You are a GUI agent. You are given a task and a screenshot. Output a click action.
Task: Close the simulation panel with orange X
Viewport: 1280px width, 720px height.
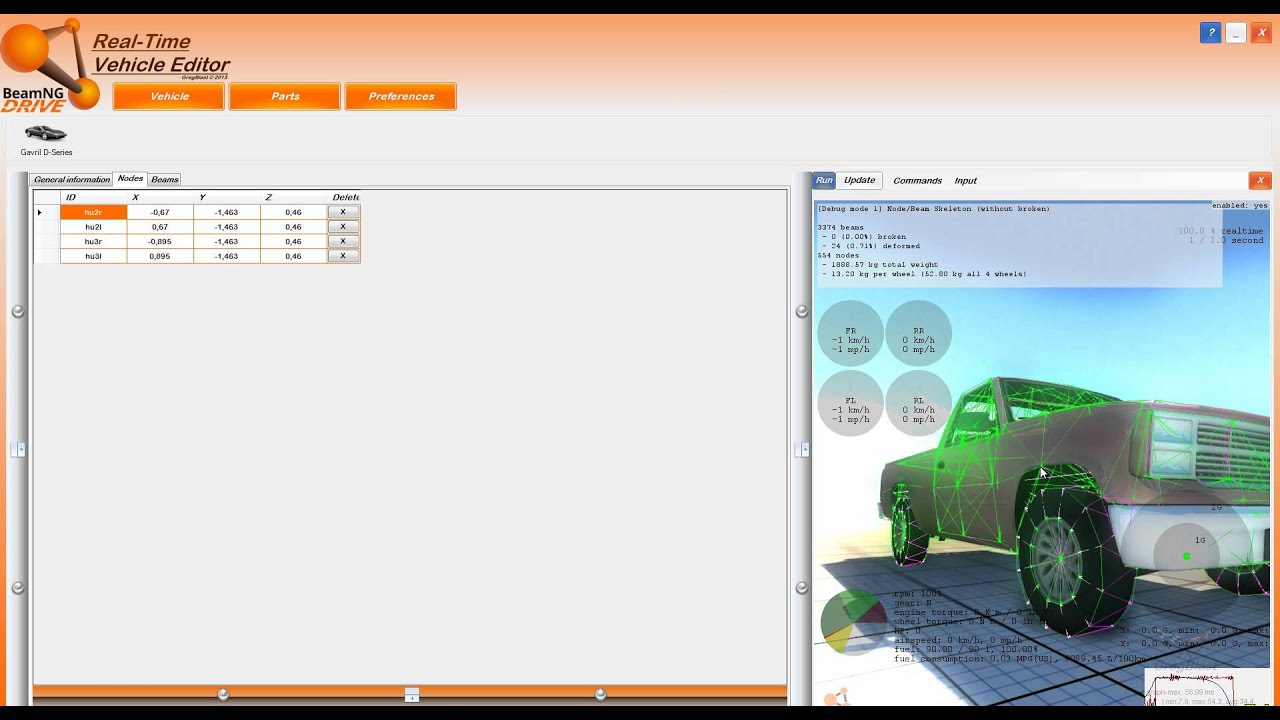(1260, 180)
